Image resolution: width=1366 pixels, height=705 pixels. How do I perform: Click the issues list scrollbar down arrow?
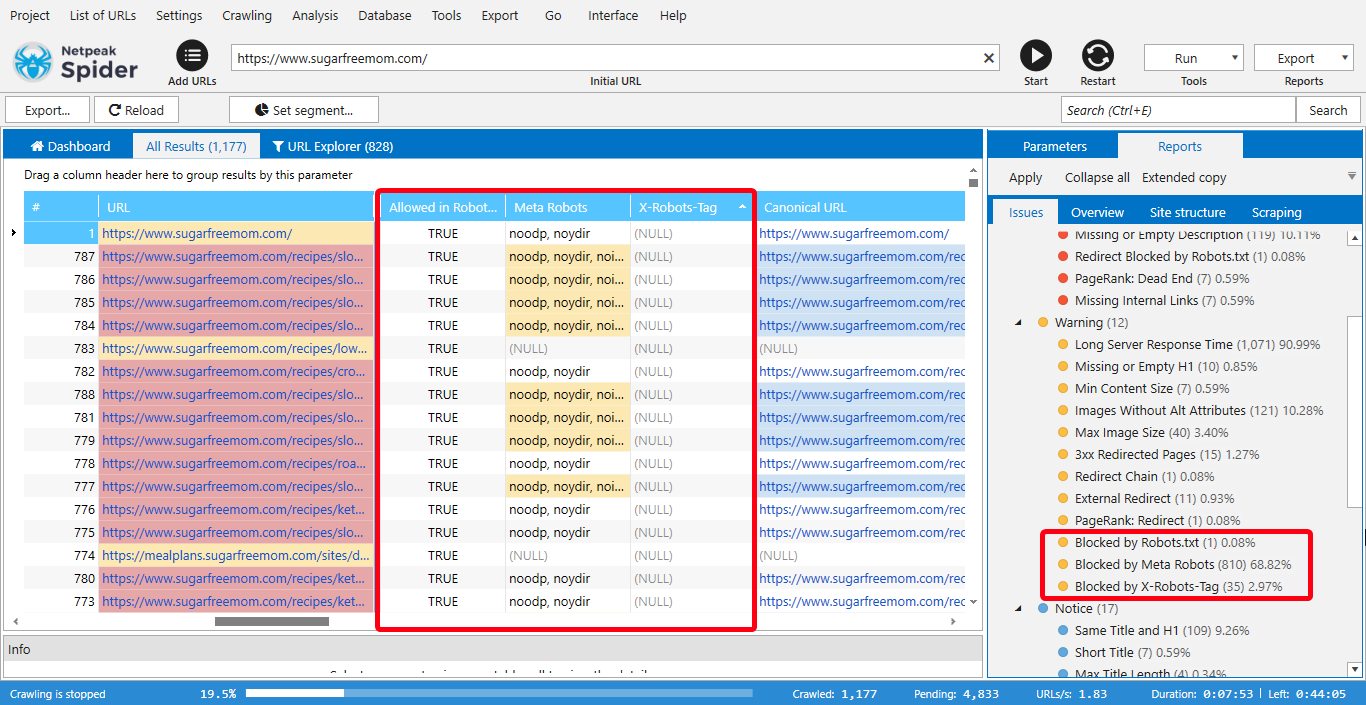(x=1355, y=669)
